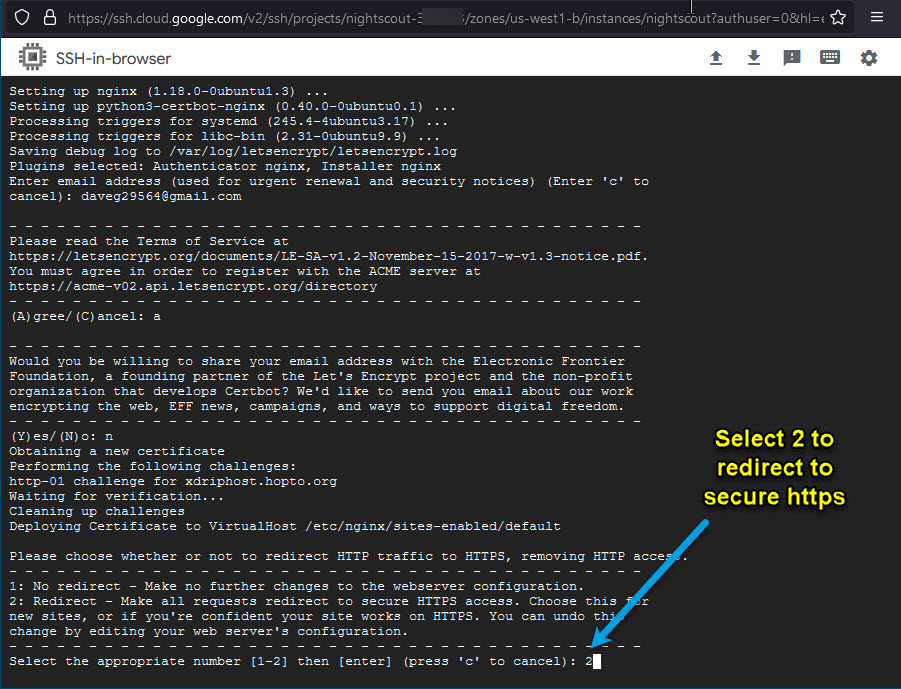
Task: Click the '2: Redirect' option line
Action: point(330,602)
